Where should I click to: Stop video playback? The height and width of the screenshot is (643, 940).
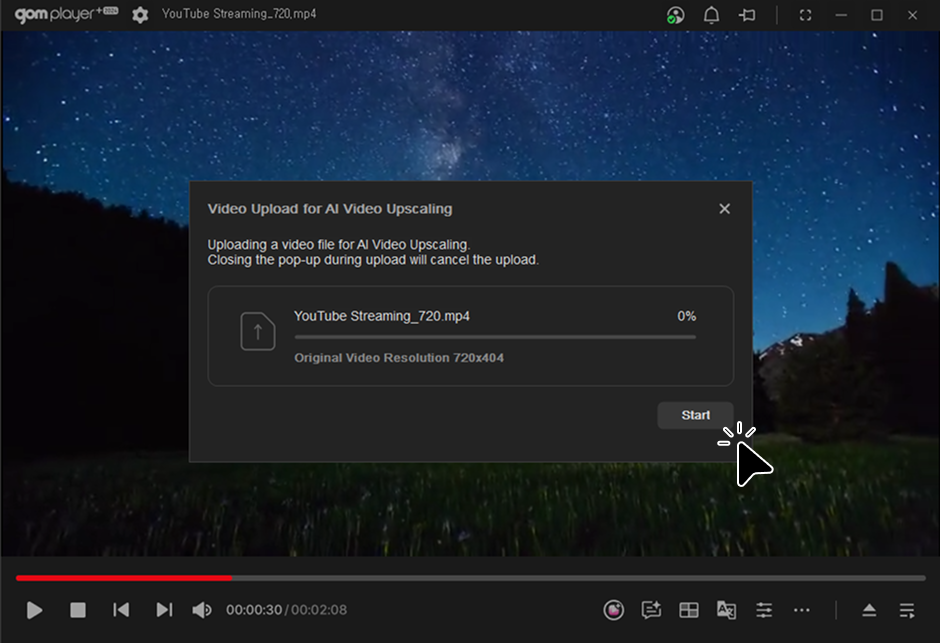click(78, 609)
